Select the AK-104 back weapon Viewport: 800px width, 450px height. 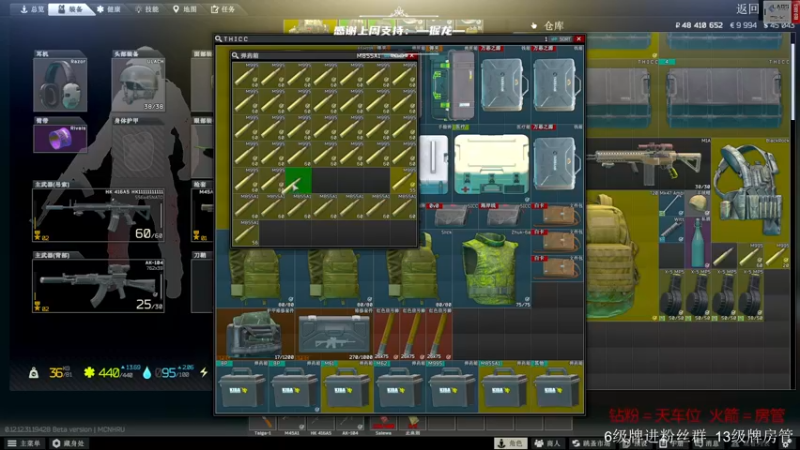(98, 286)
